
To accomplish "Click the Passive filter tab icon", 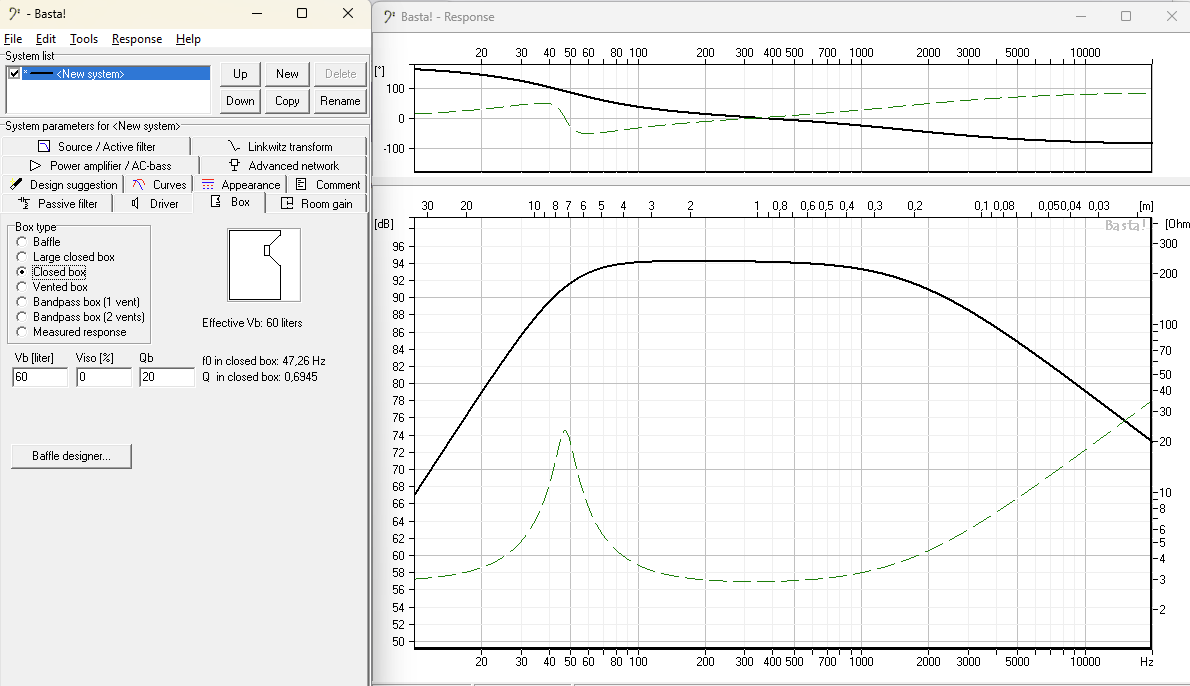I will [x=24, y=203].
